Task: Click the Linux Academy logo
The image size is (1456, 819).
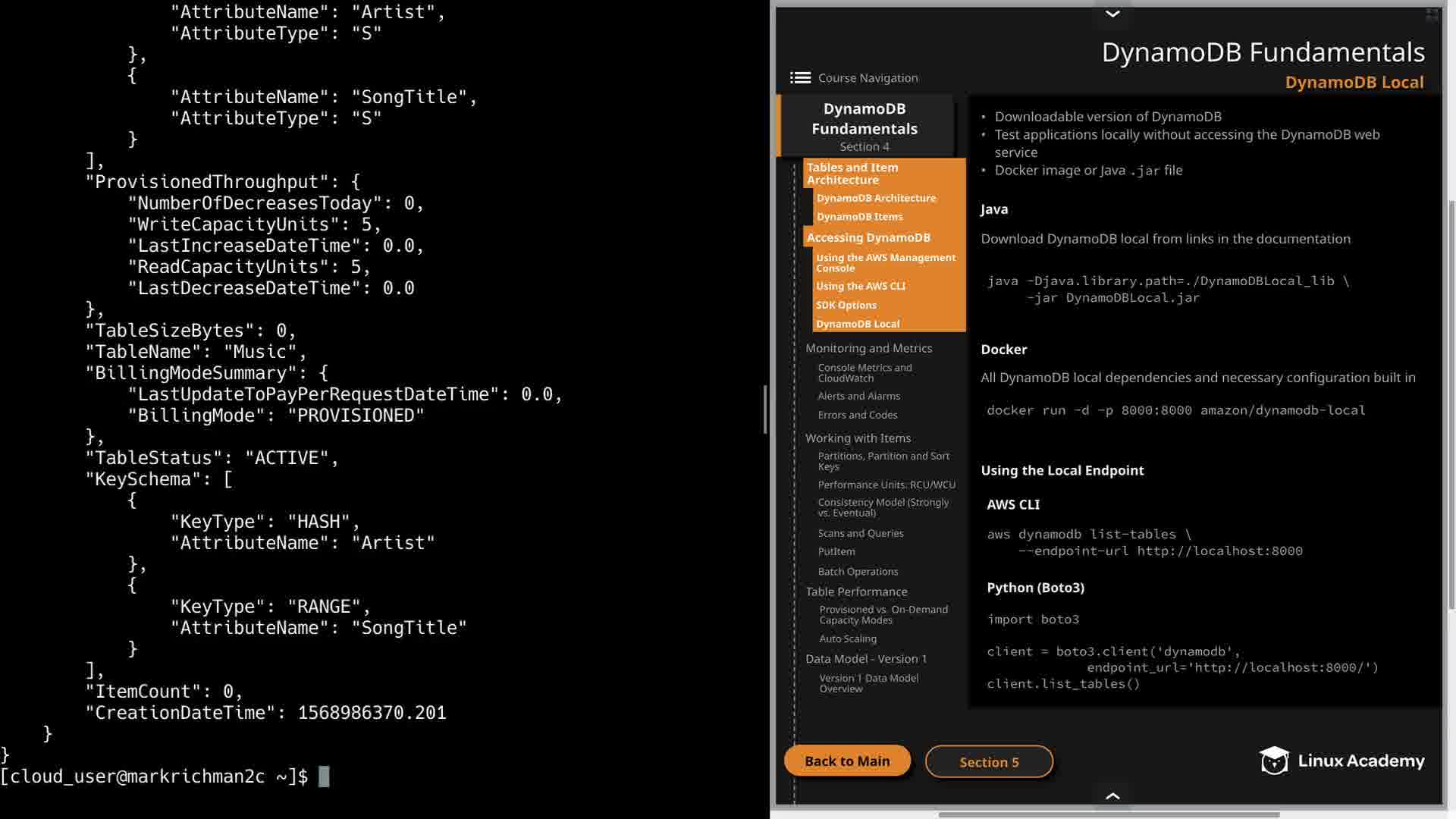Action: [1341, 761]
